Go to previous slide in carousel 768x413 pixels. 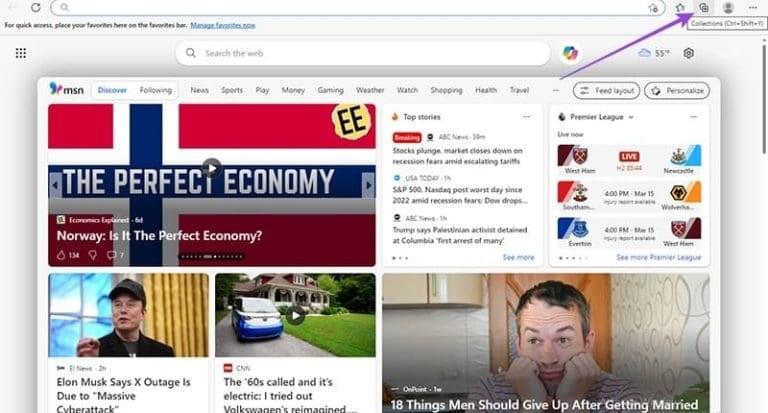click(x=55, y=185)
